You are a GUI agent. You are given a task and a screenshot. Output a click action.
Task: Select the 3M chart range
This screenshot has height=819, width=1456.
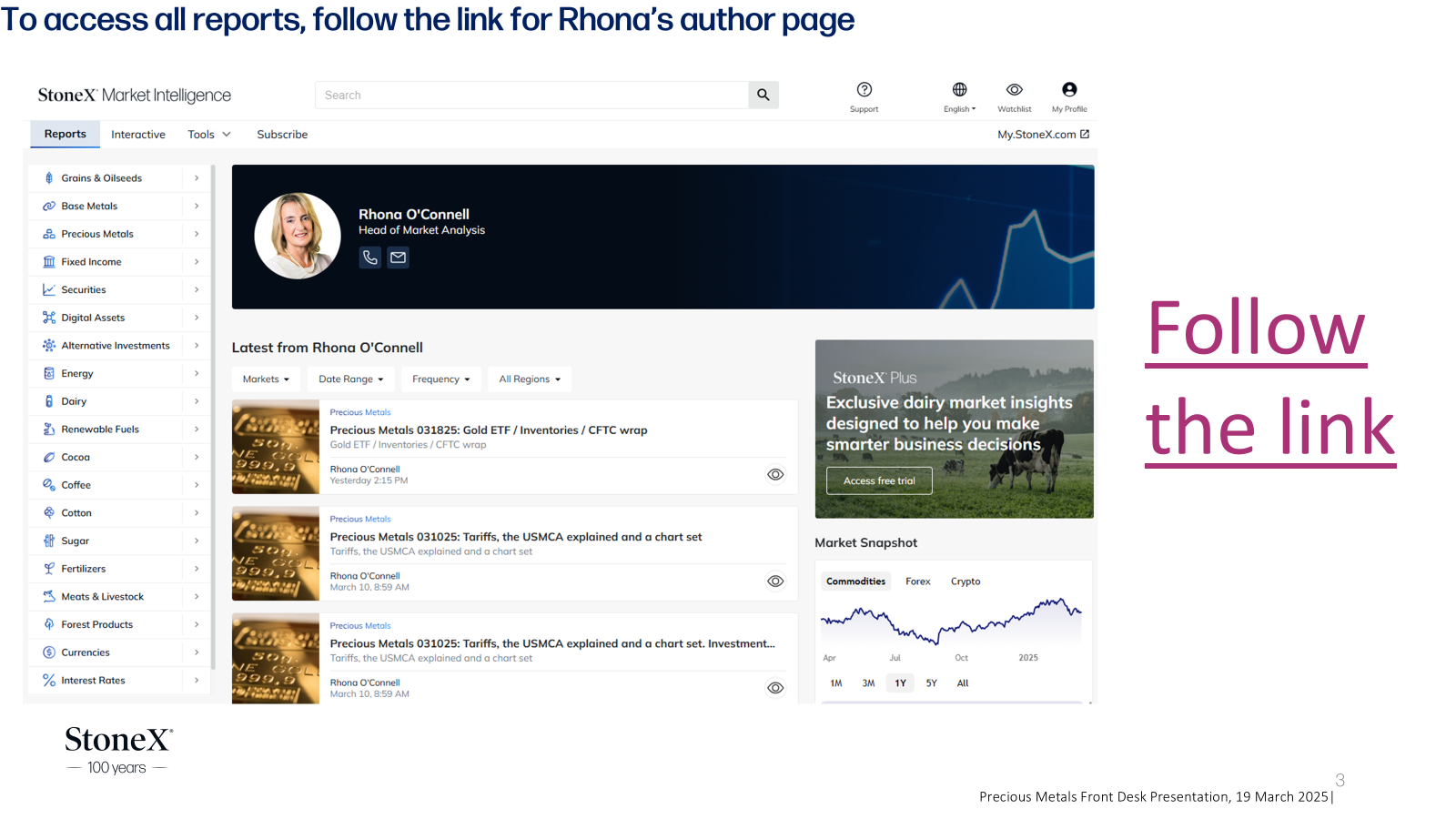[868, 683]
